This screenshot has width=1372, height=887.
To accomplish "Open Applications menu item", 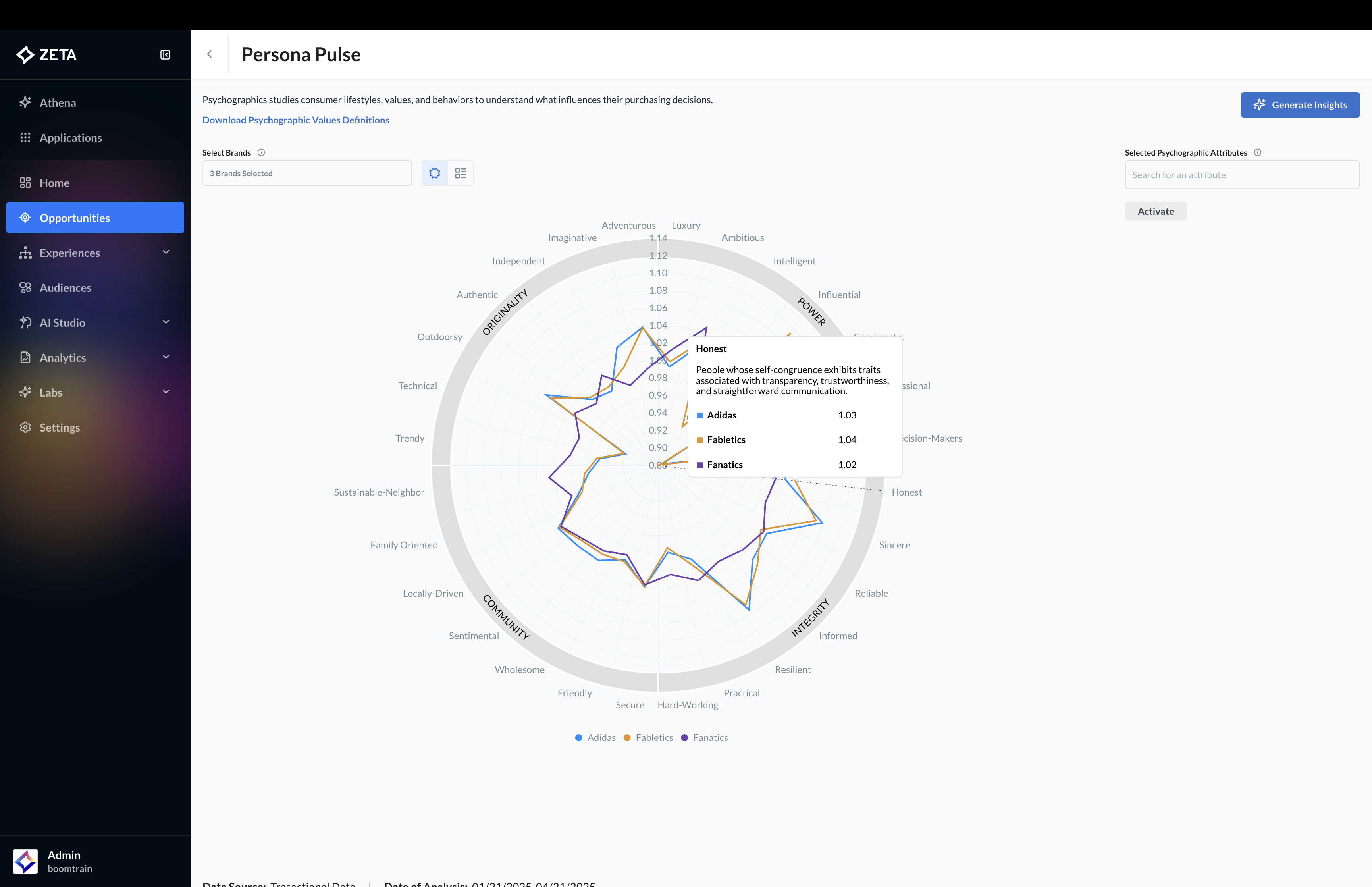I will [95, 138].
